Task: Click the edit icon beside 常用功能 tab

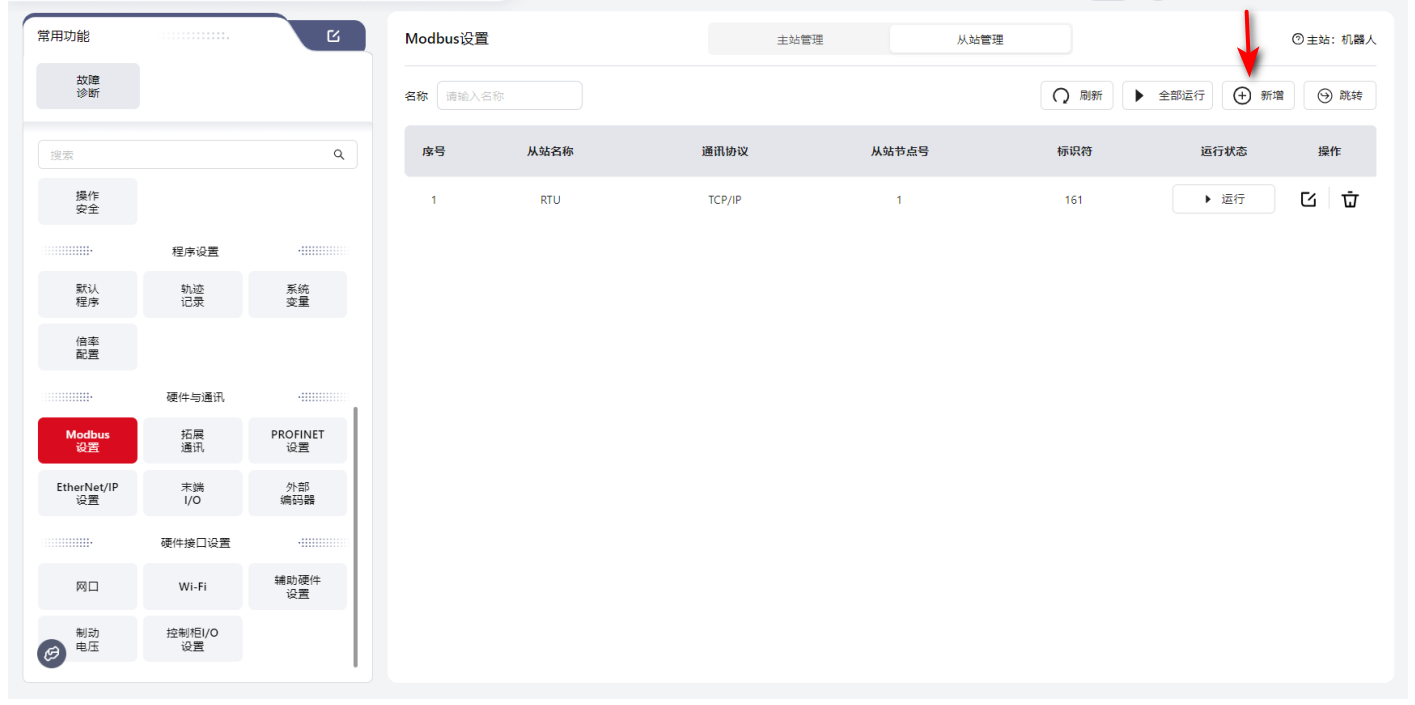Action: [x=333, y=36]
